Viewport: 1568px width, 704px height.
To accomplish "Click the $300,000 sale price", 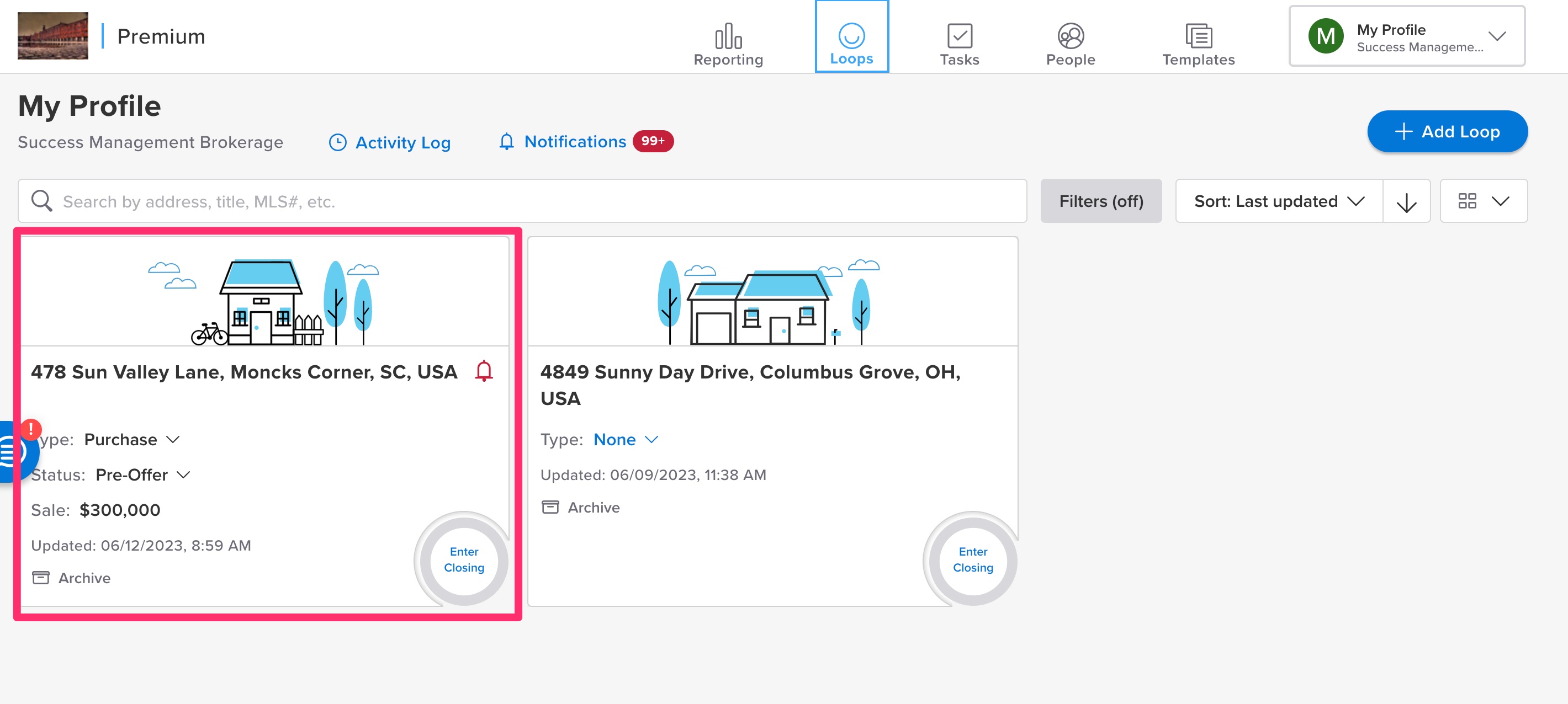I will [120, 510].
